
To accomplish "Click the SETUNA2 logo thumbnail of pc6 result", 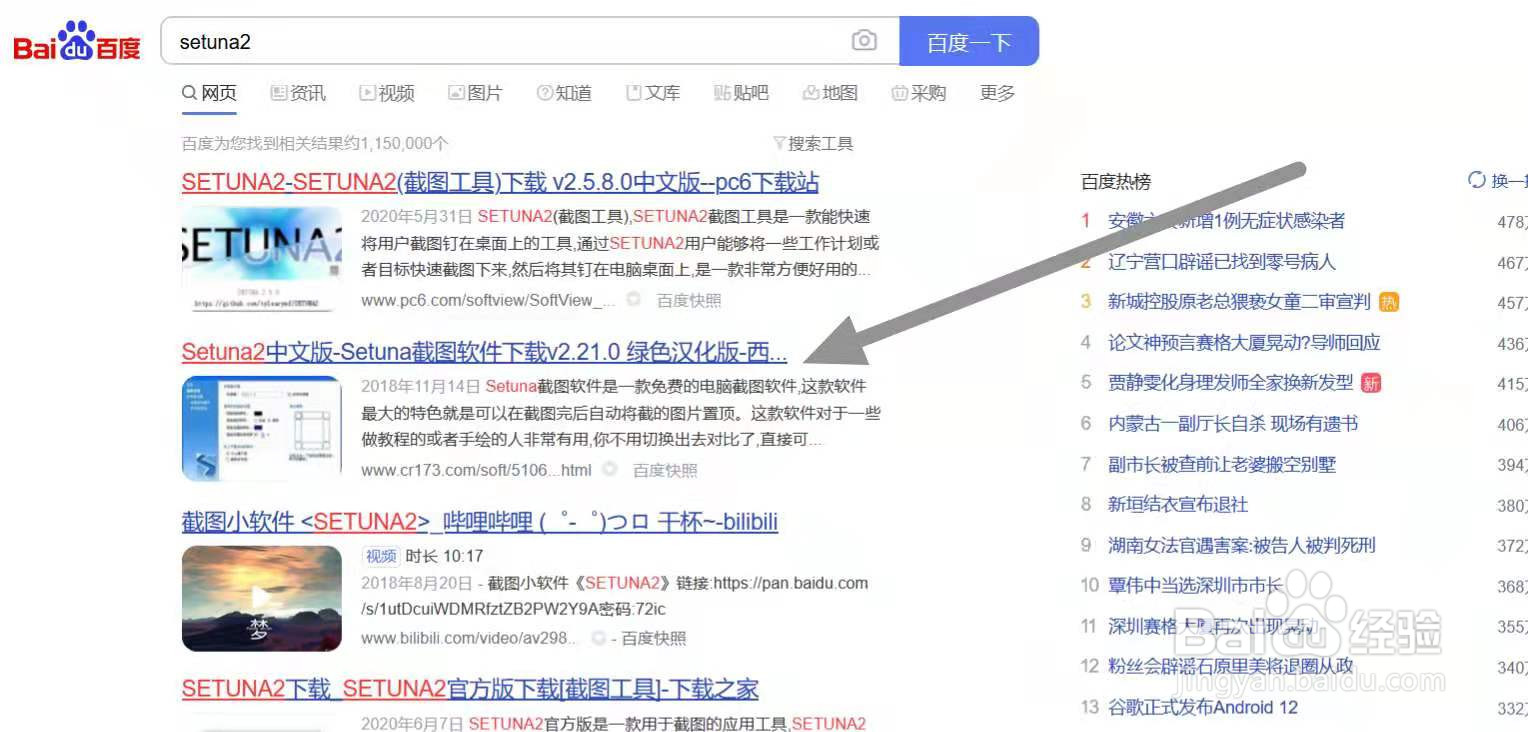I will 262,259.
